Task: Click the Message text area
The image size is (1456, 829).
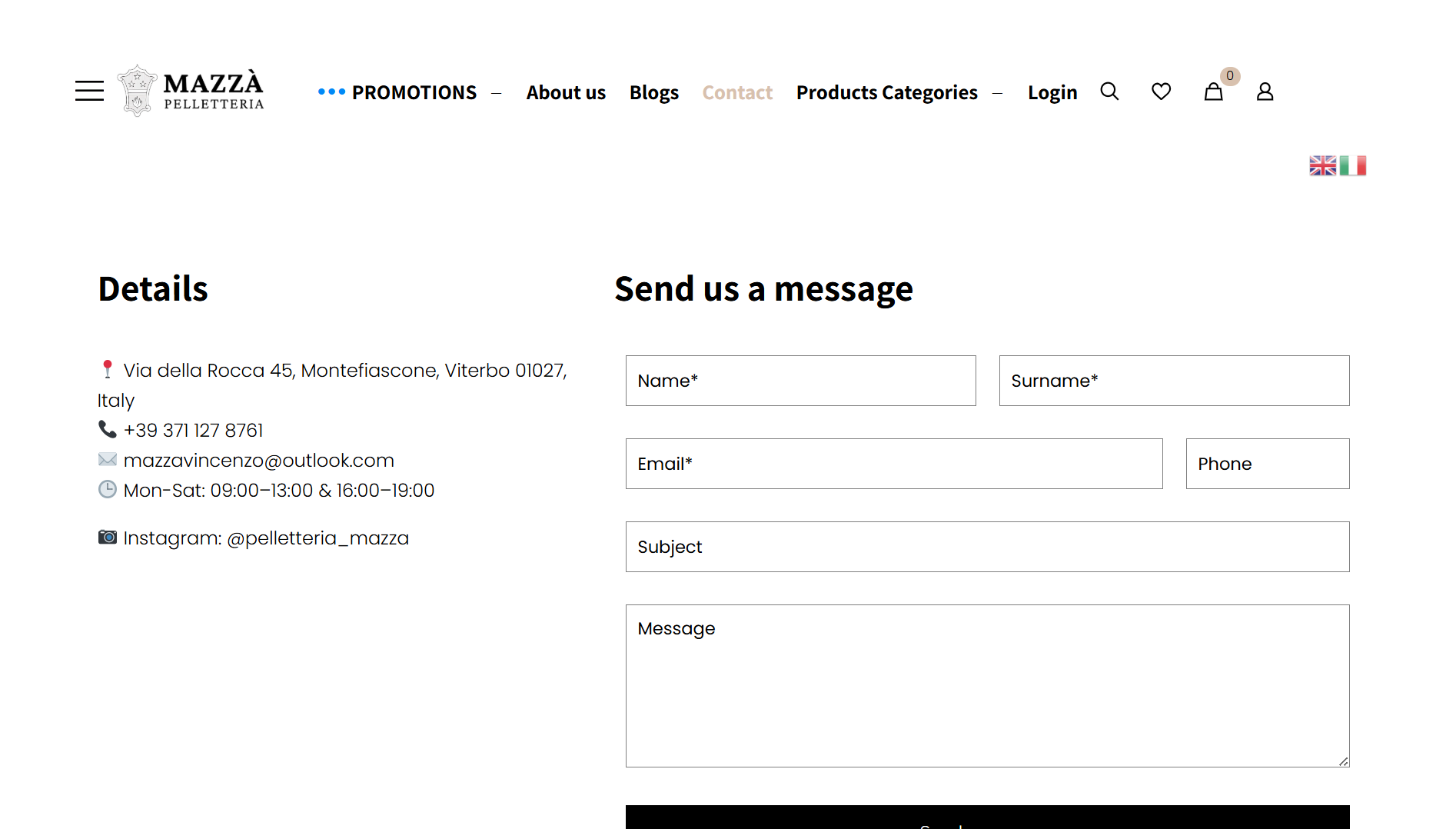Action: pyautogui.click(x=987, y=685)
